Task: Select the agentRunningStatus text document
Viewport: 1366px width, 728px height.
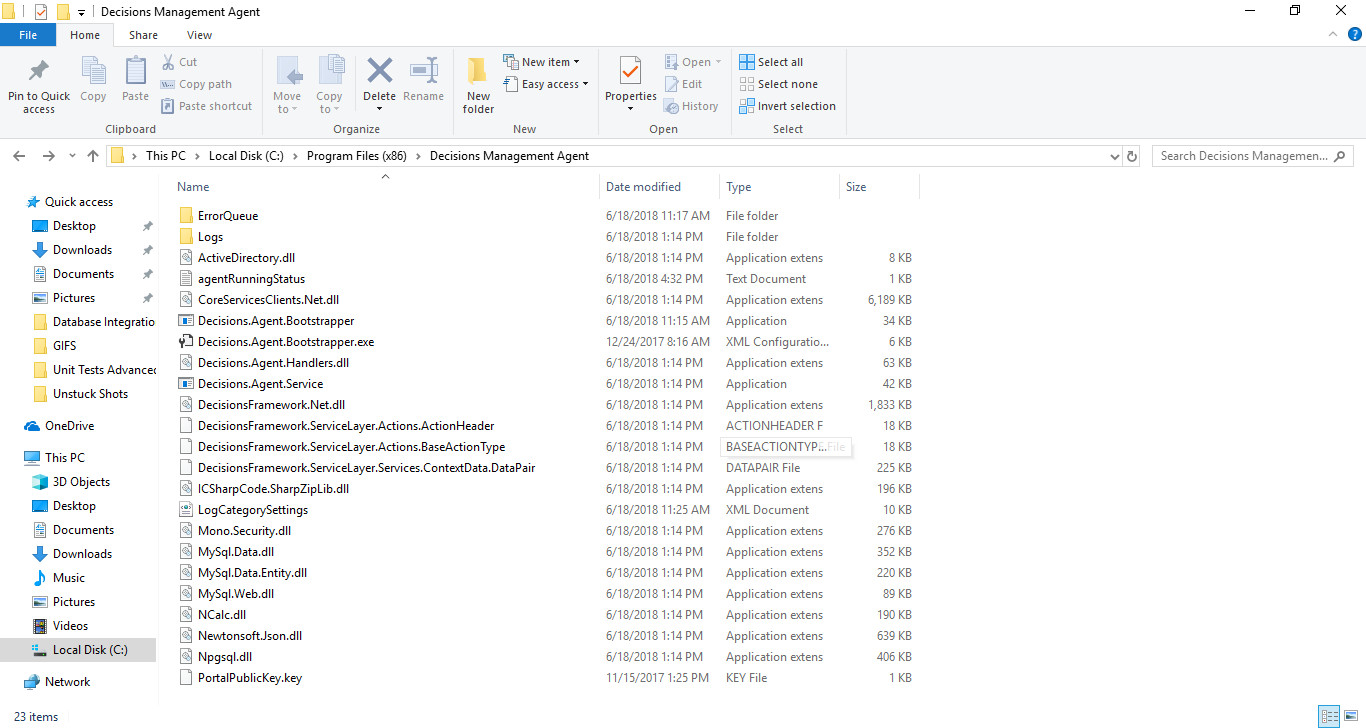Action: pyautogui.click(x=251, y=279)
